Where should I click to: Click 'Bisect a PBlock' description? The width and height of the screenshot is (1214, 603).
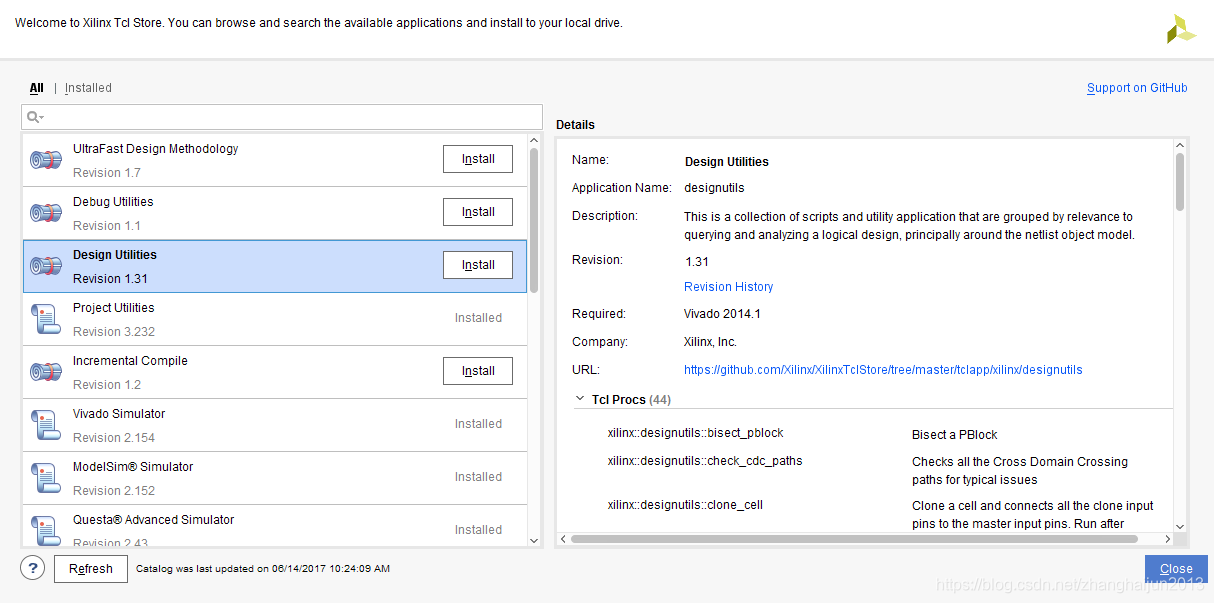955,435
